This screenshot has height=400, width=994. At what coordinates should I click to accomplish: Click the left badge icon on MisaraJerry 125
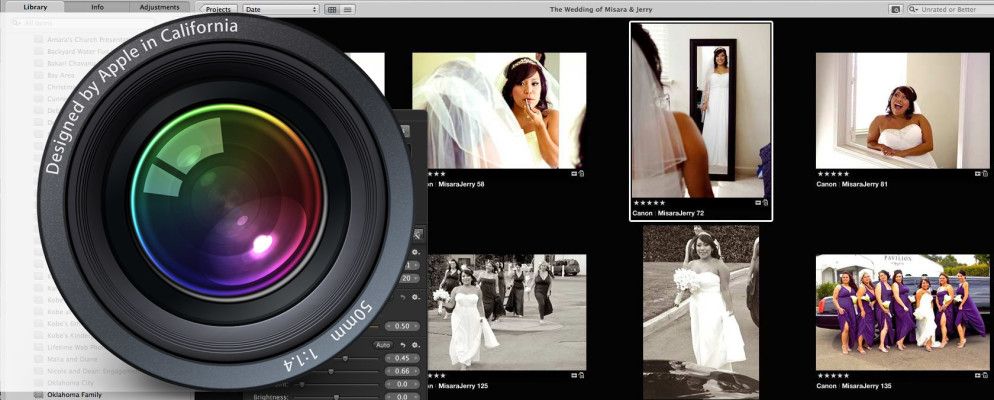(x=574, y=375)
